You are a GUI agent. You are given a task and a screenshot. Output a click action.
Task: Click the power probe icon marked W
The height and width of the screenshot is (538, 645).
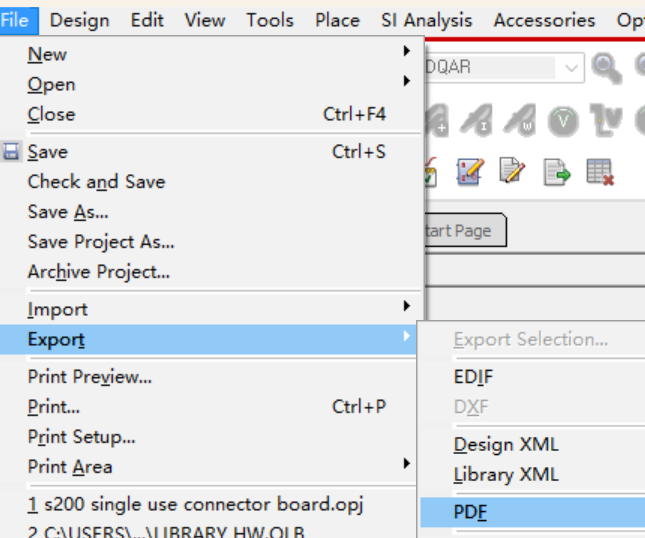tap(520, 120)
